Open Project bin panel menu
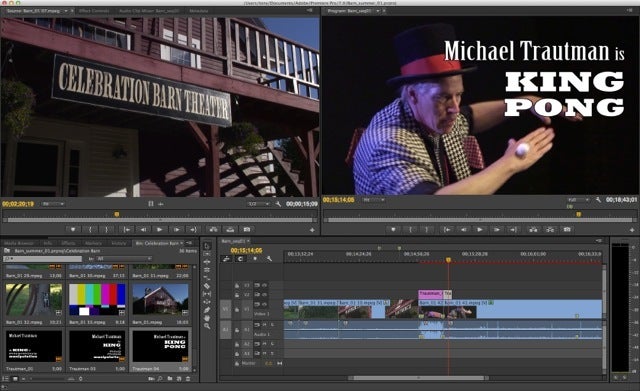The width and height of the screenshot is (640, 391). point(189,243)
